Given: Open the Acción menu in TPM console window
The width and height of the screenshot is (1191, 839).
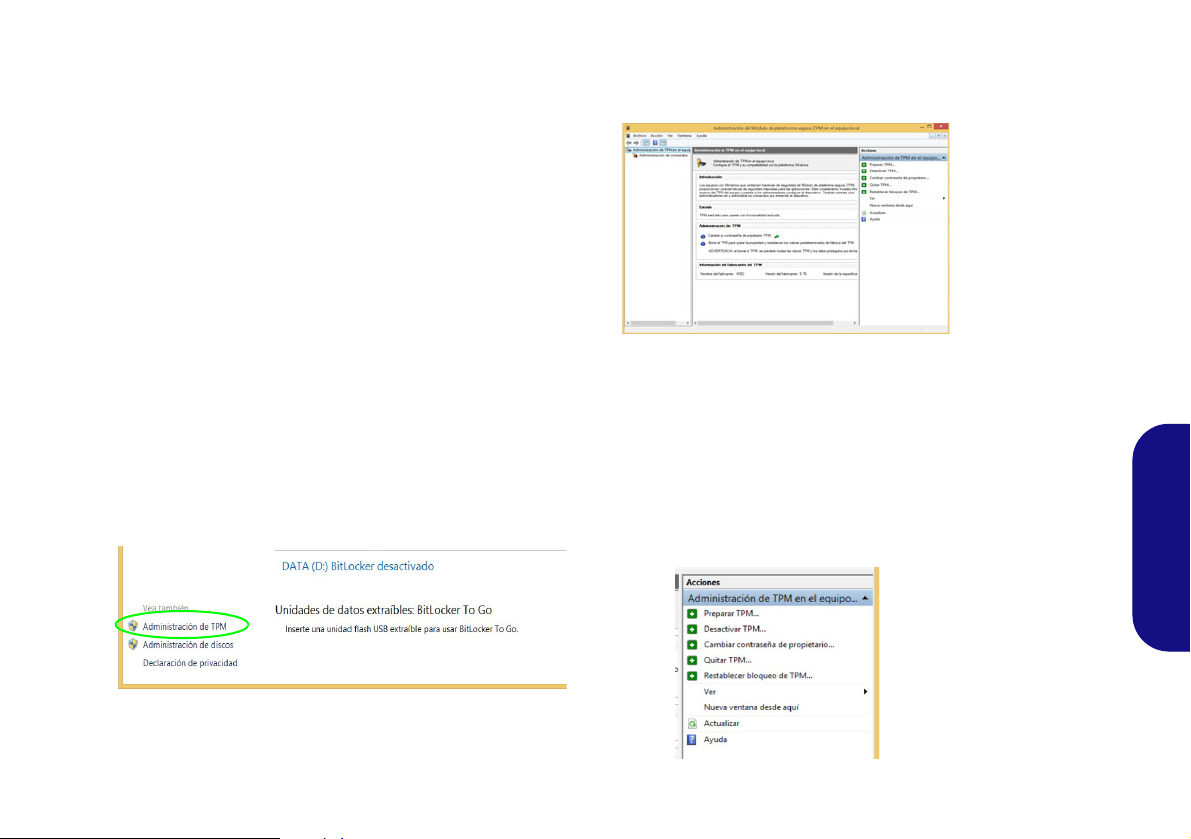Looking at the screenshot, I should pyautogui.click(x=656, y=136).
